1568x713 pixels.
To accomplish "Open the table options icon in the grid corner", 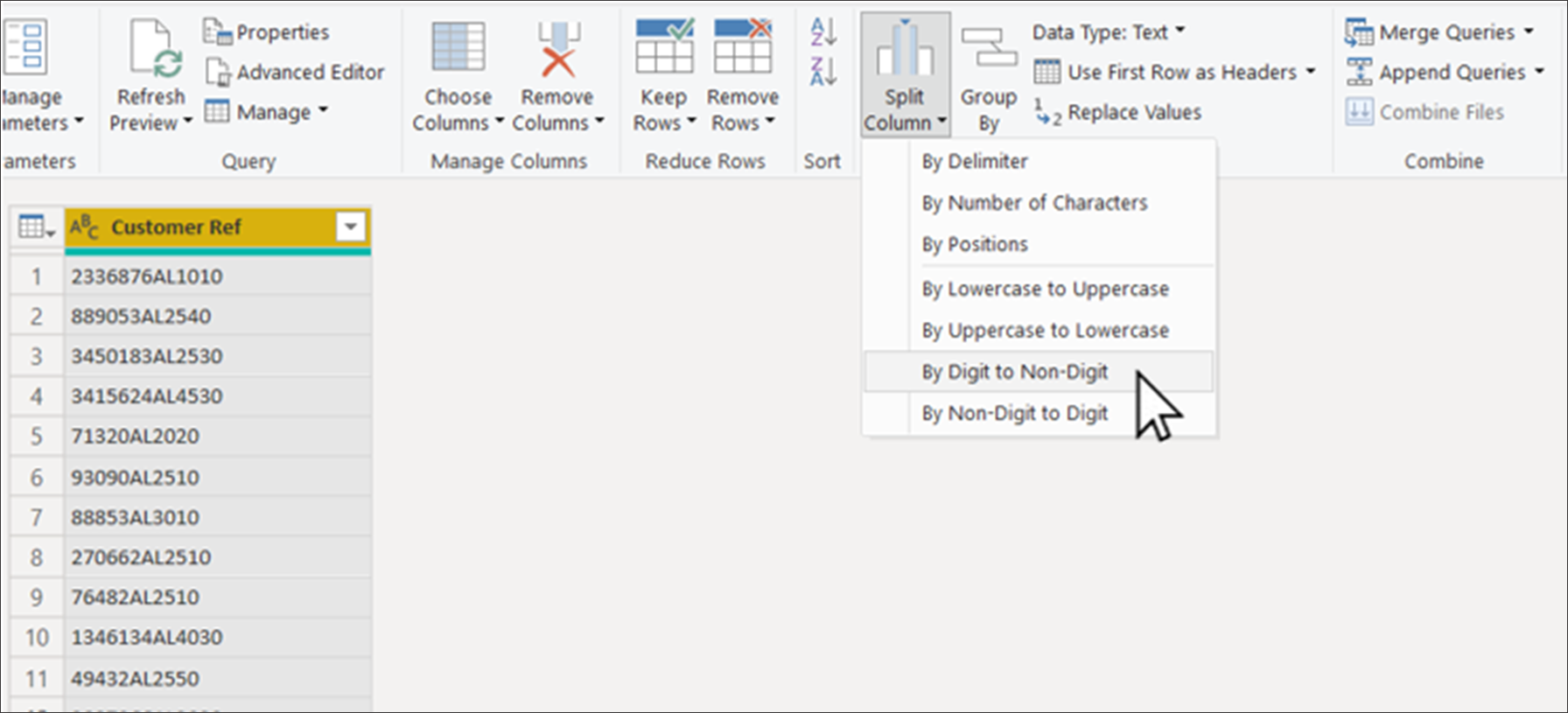I will pyautogui.click(x=37, y=227).
